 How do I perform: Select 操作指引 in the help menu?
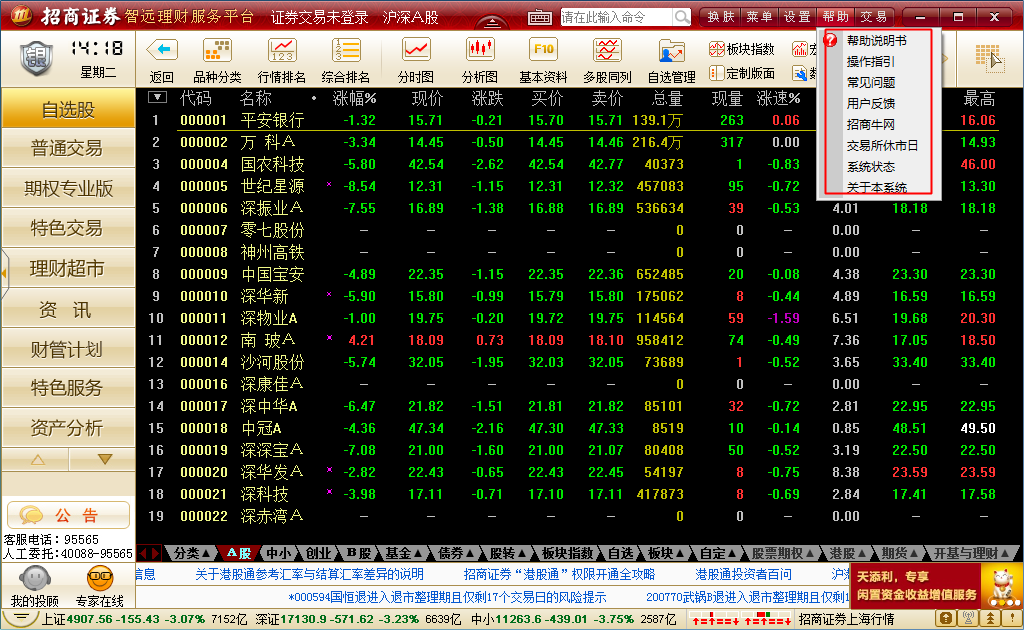coord(870,62)
